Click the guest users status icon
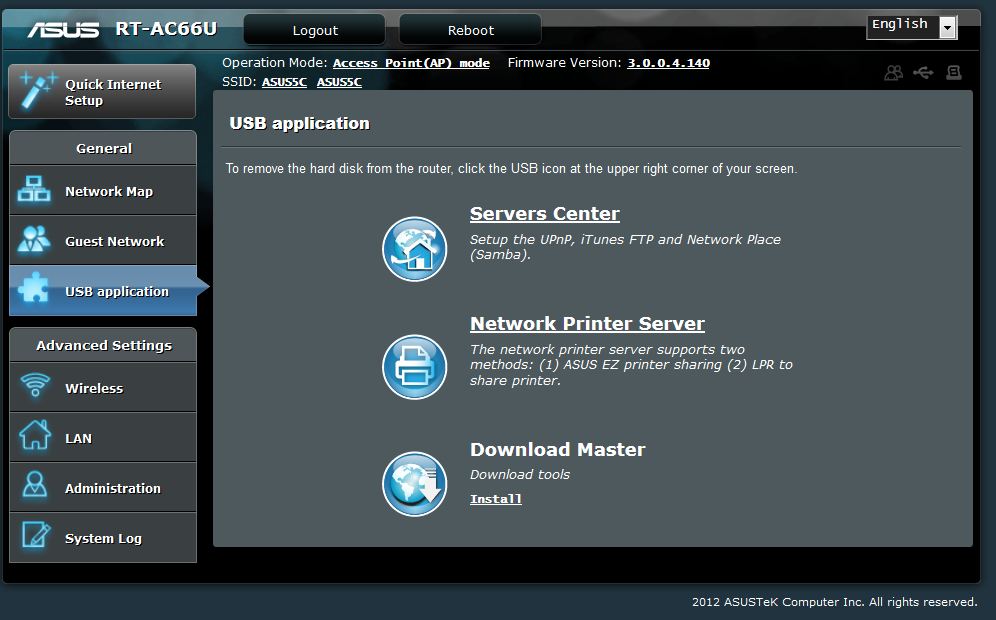Viewport: 996px width, 620px height. (x=893, y=72)
